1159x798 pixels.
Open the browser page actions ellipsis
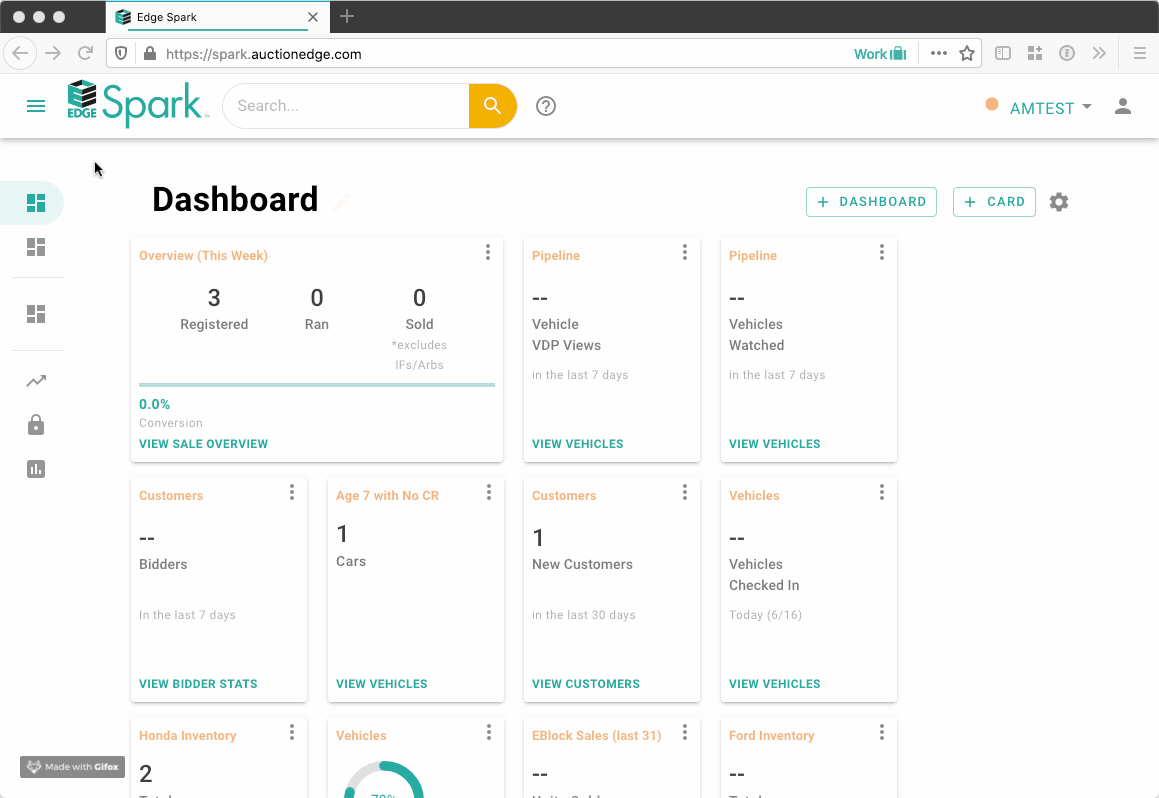click(x=939, y=53)
